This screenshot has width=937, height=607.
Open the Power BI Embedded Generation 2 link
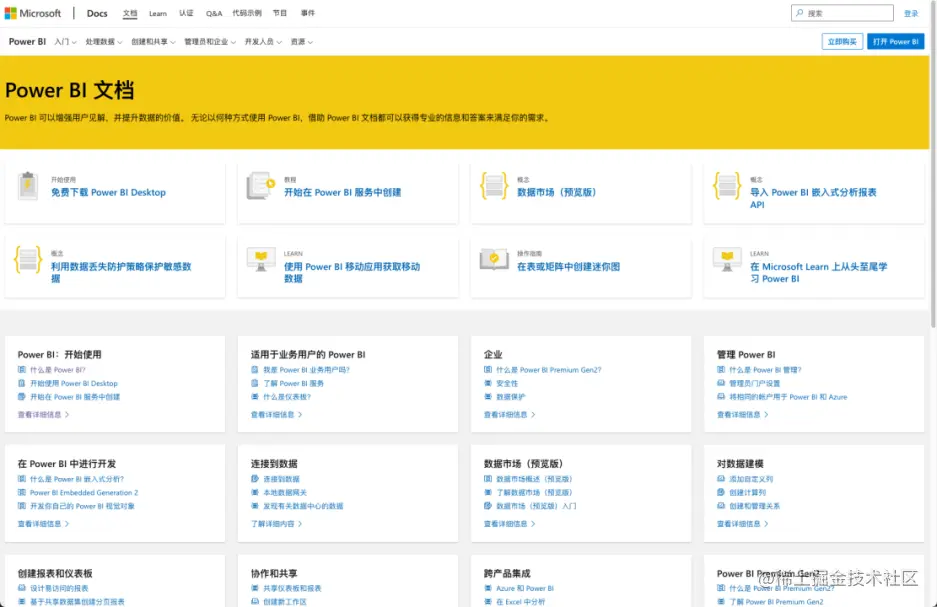[x=84, y=493]
